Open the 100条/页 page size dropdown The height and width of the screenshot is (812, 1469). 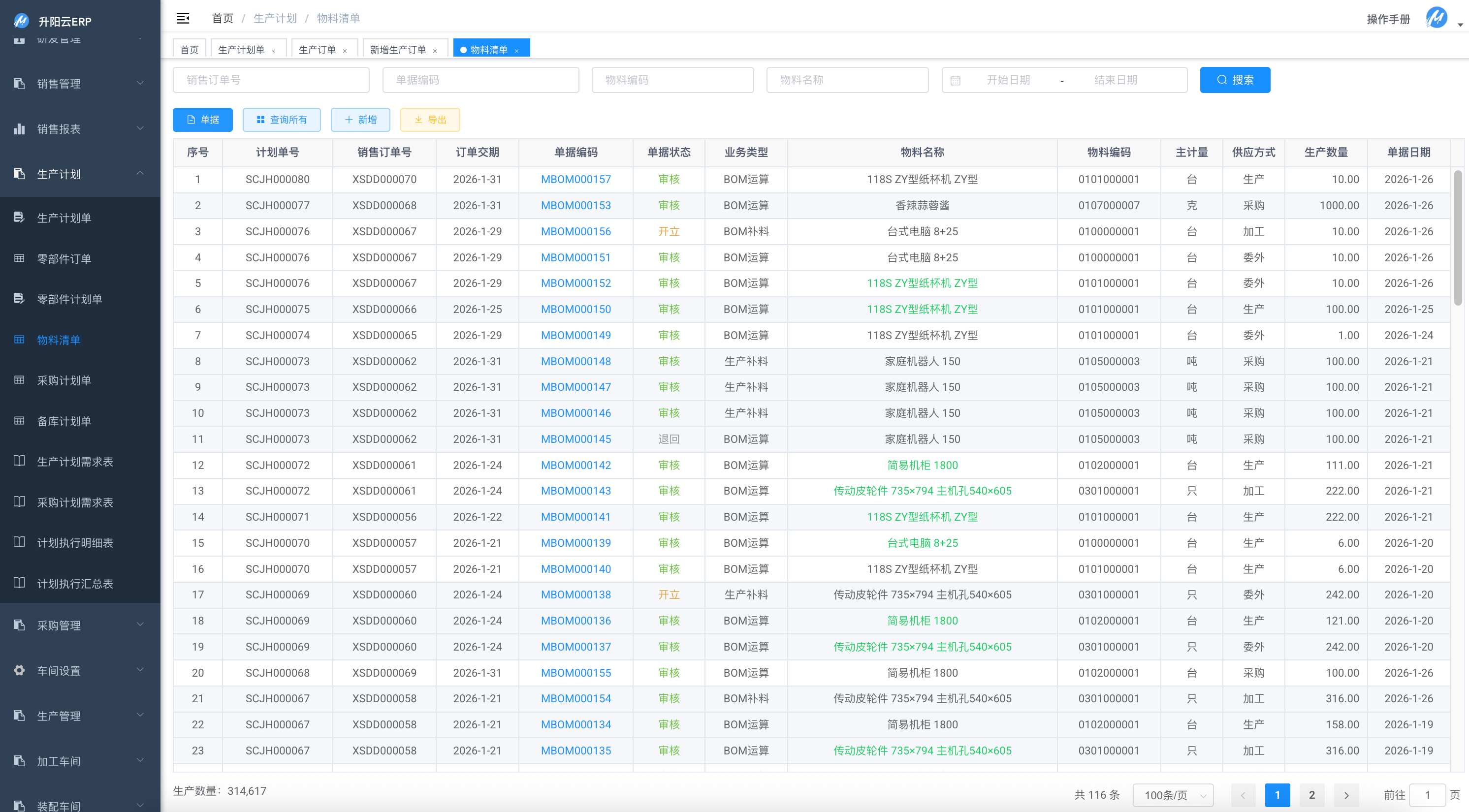(1173, 795)
